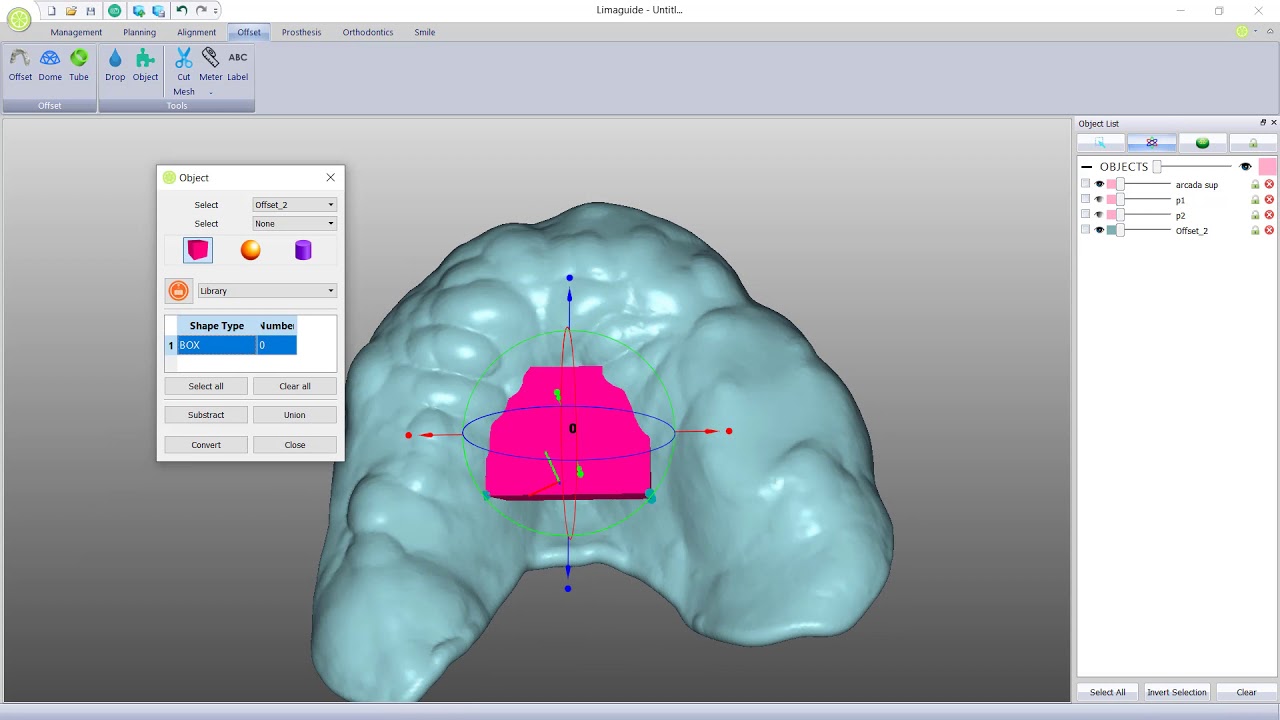This screenshot has height=720, width=1280.
Task: Open the Library dropdown
Action: point(267,291)
